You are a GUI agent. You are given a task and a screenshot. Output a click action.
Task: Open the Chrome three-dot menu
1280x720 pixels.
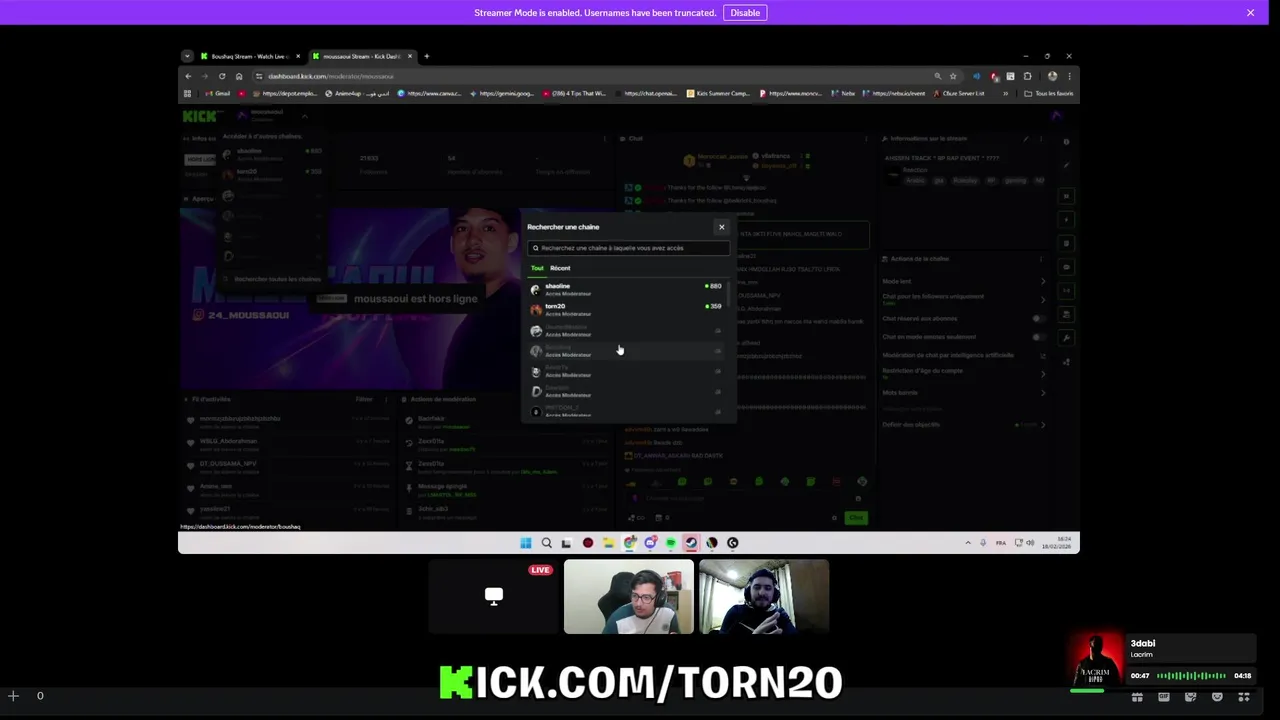[1069, 76]
